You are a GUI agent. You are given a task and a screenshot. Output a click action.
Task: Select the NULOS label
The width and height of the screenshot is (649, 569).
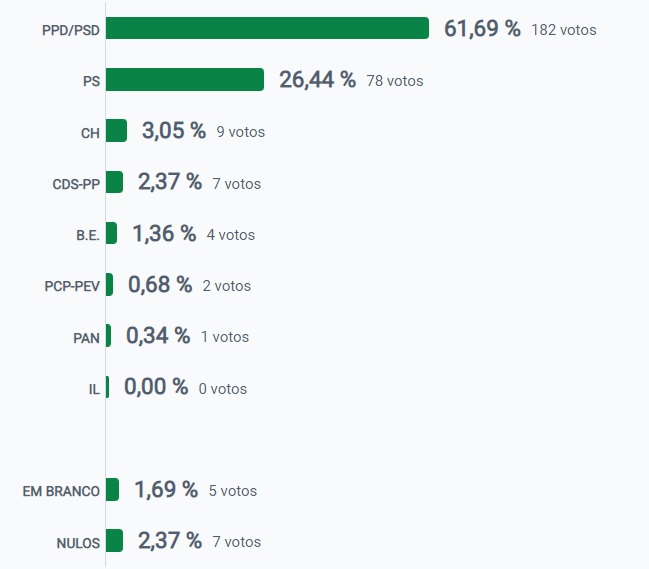click(x=78, y=543)
